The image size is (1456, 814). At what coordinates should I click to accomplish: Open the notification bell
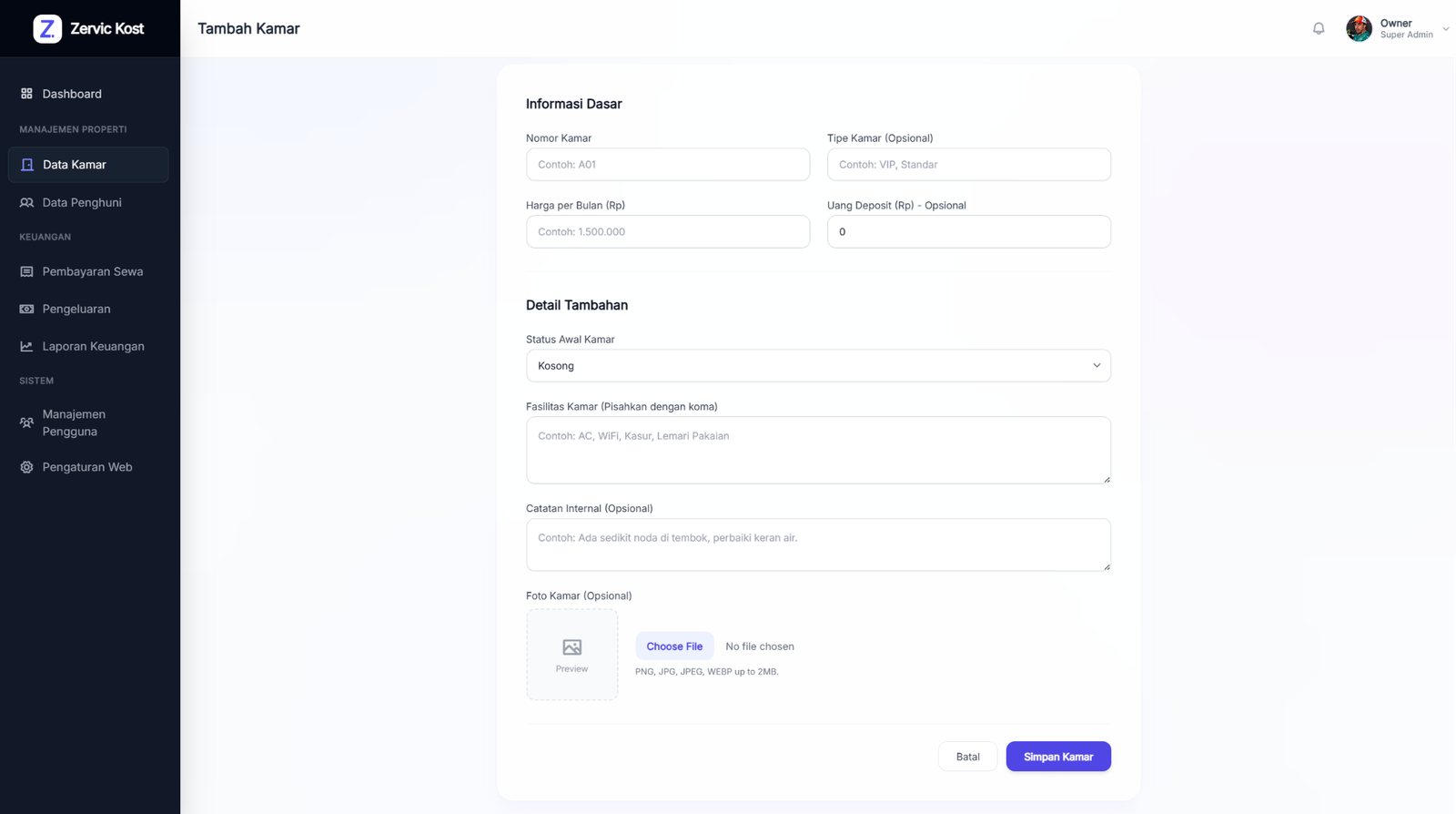[1319, 28]
